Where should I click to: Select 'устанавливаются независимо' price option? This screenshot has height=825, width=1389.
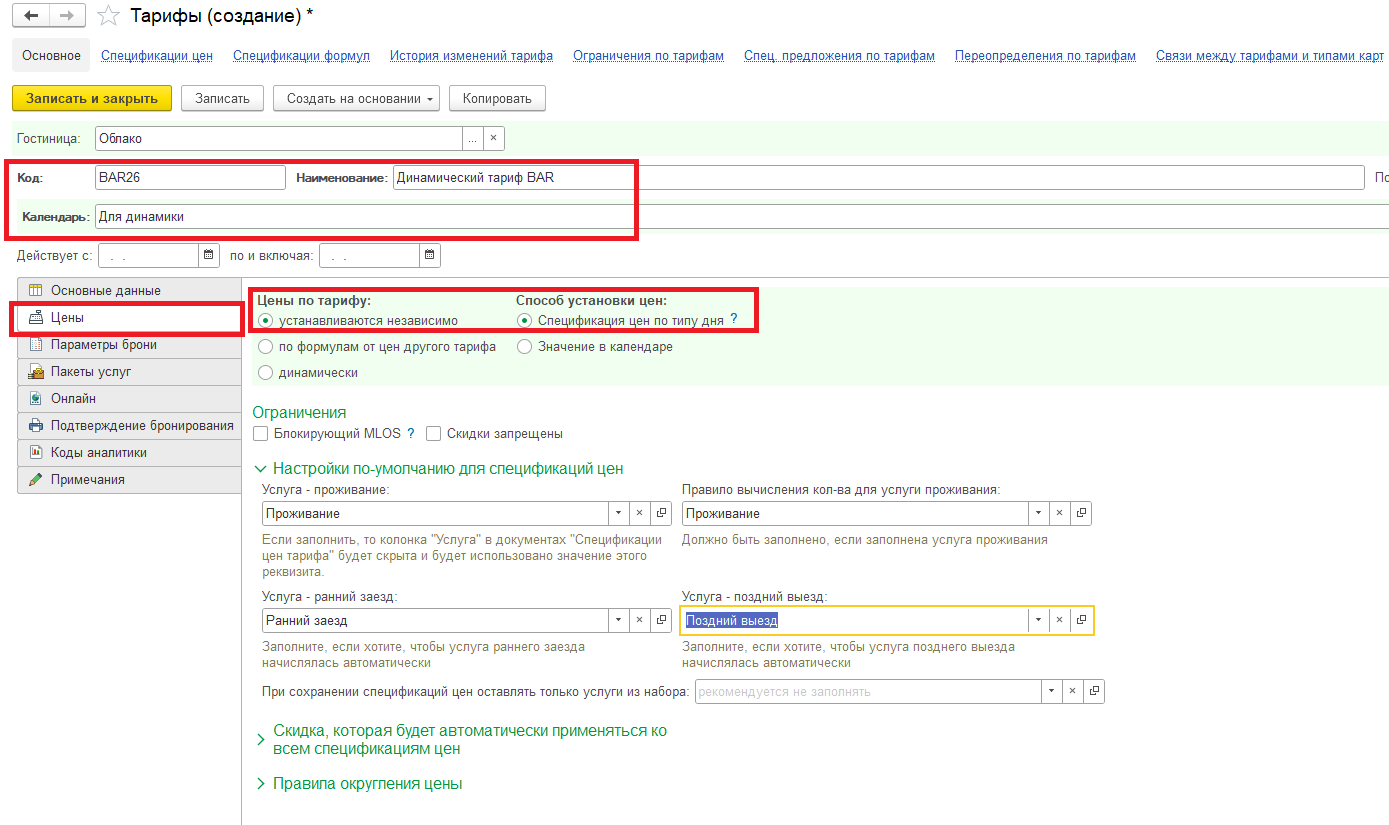(x=265, y=321)
